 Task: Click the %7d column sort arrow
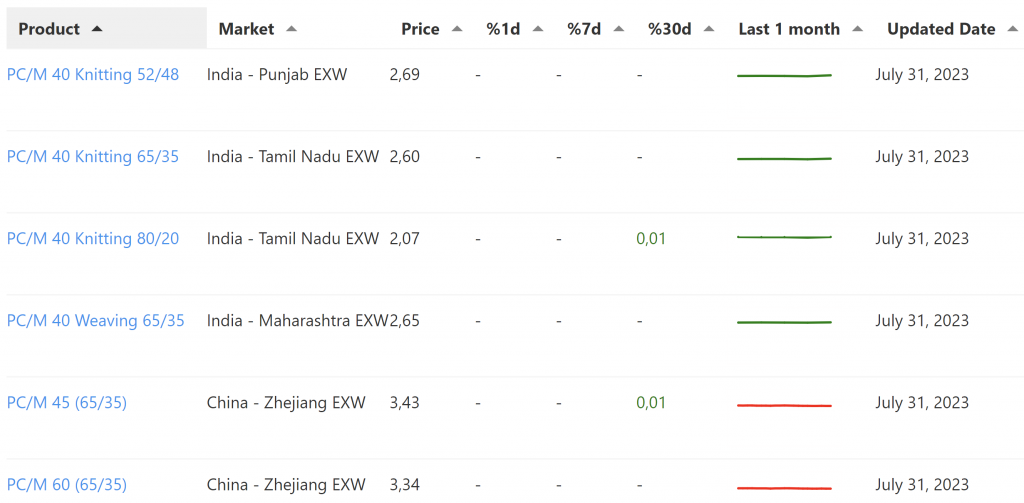618,29
